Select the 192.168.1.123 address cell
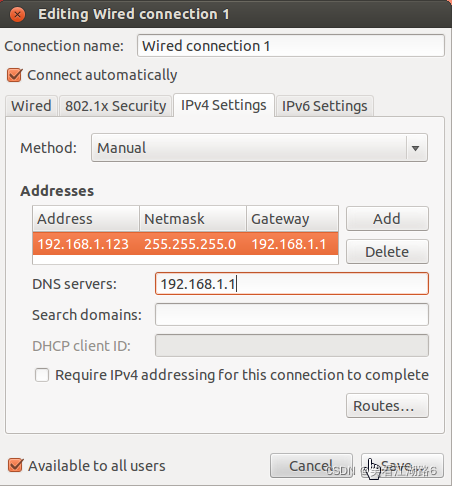Image resolution: width=452 pixels, height=486 pixels. pyautogui.click(x=83, y=244)
